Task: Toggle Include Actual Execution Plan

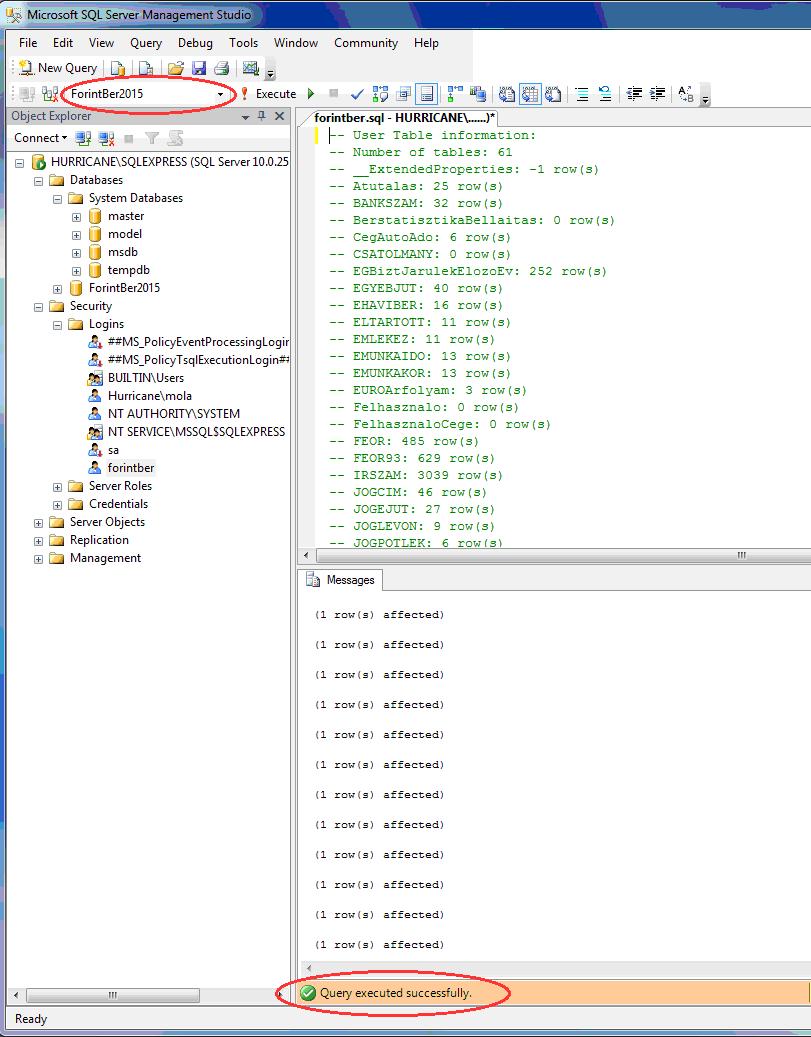Action: coord(455,94)
